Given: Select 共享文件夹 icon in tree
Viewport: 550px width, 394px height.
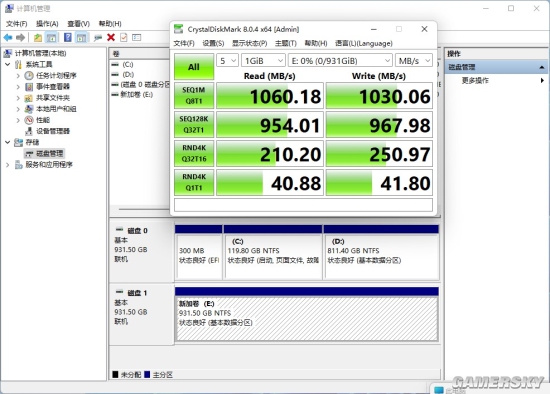Looking at the screenshot, I should tap(29, 98).
